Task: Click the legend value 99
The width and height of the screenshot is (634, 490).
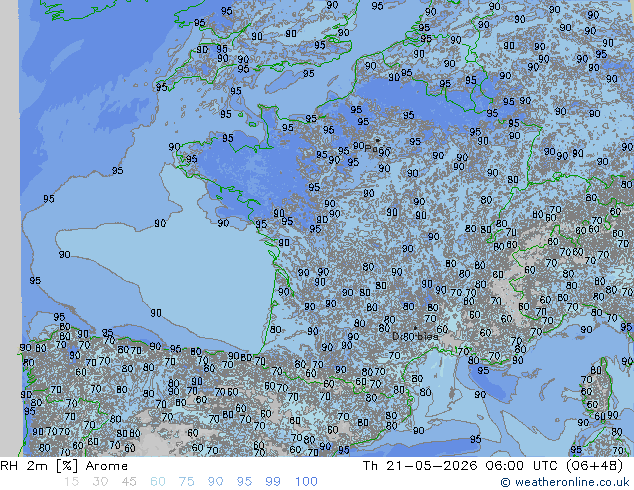Action: pos(273,482)
